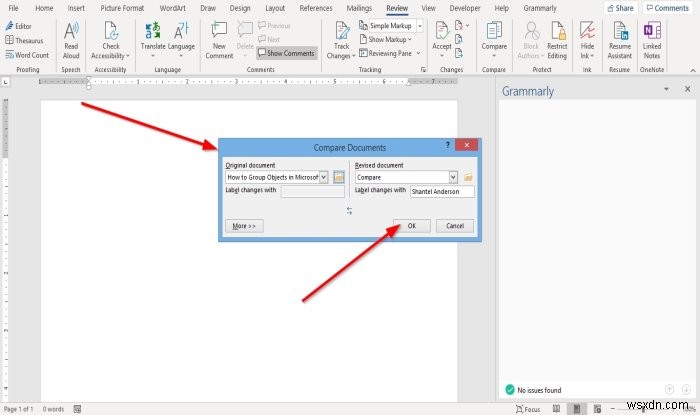Toggle Show Comments
The width and height of the screenshot is (700, 415).
point(287,53)
